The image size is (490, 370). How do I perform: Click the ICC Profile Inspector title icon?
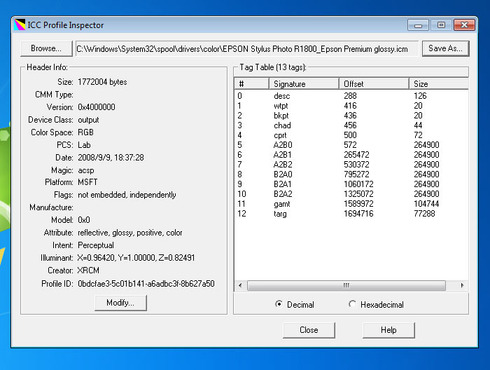pos(20,25)
